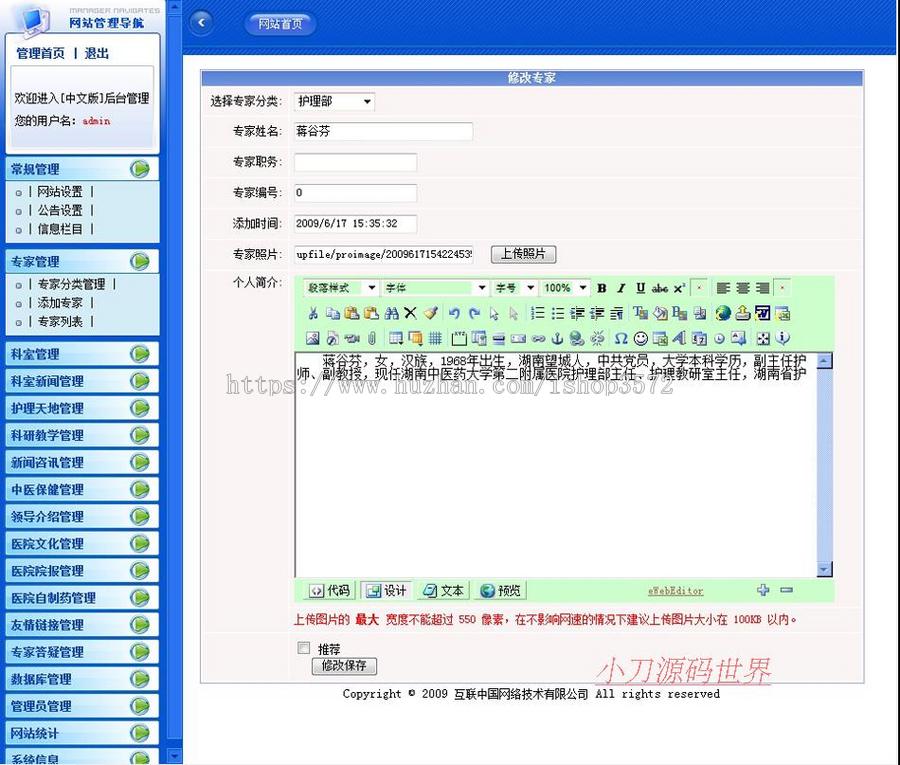Image resolution: width=900 pixels, height=765 pixels.
Task: Switch editor to 文本 mode
Action: (443, 590)
